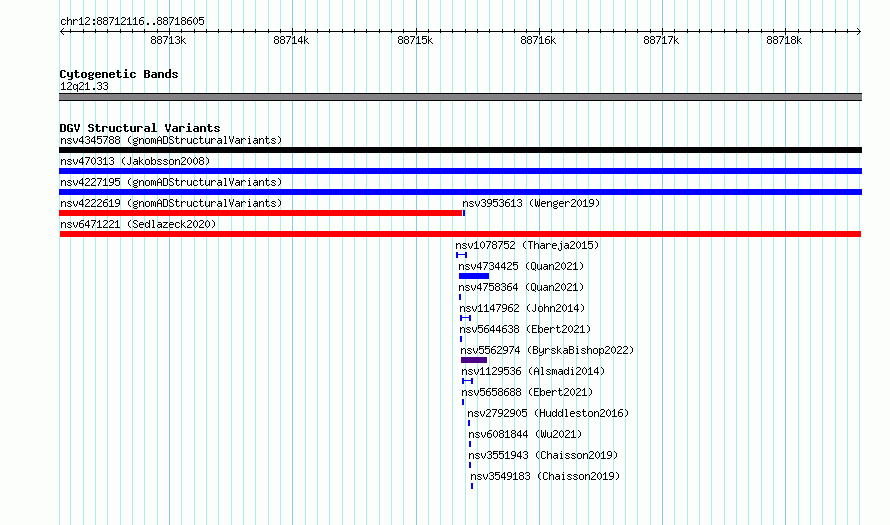The image size is (890, 525).
Task: Open variant label nsv1147962 (John2014)
Action: coord(522,308)
